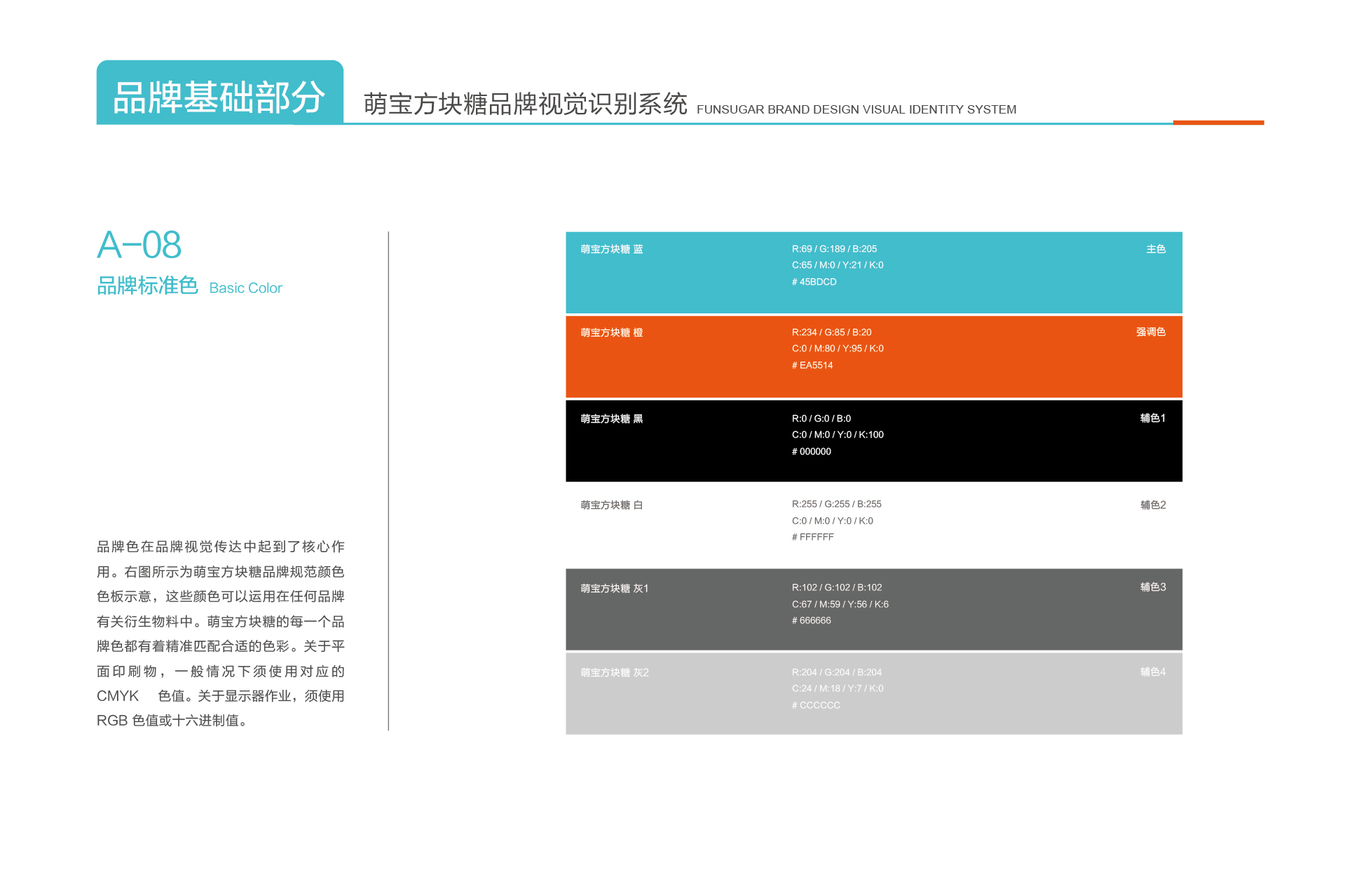Click the Basic Color label
The image size is (1366, 870).
pyautogui.click(x=246, y=288)
